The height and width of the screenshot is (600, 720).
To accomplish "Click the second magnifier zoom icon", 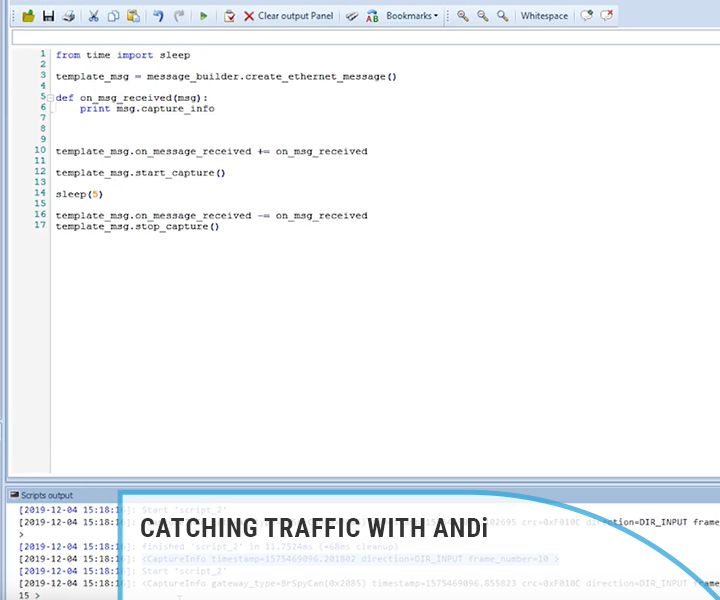I will (483, 16).
